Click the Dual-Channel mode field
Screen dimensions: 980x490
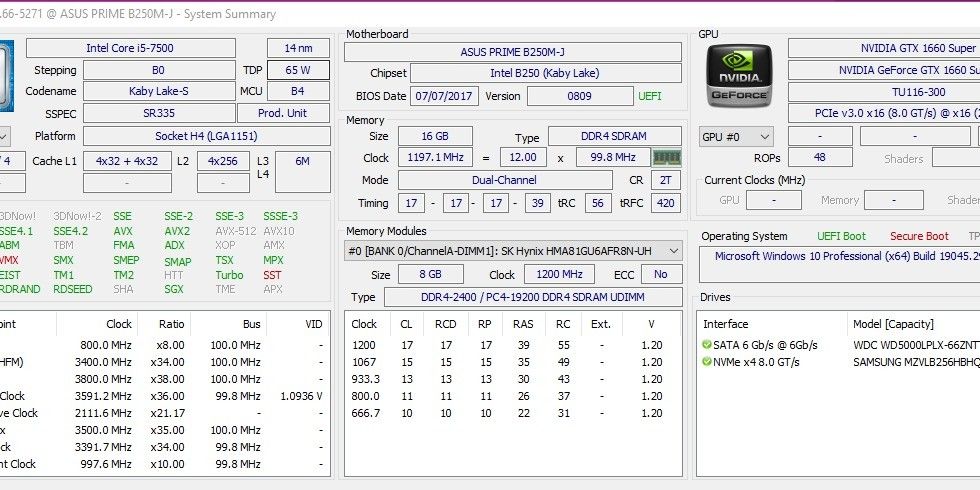pyautogui.click(x=505, y=180)
